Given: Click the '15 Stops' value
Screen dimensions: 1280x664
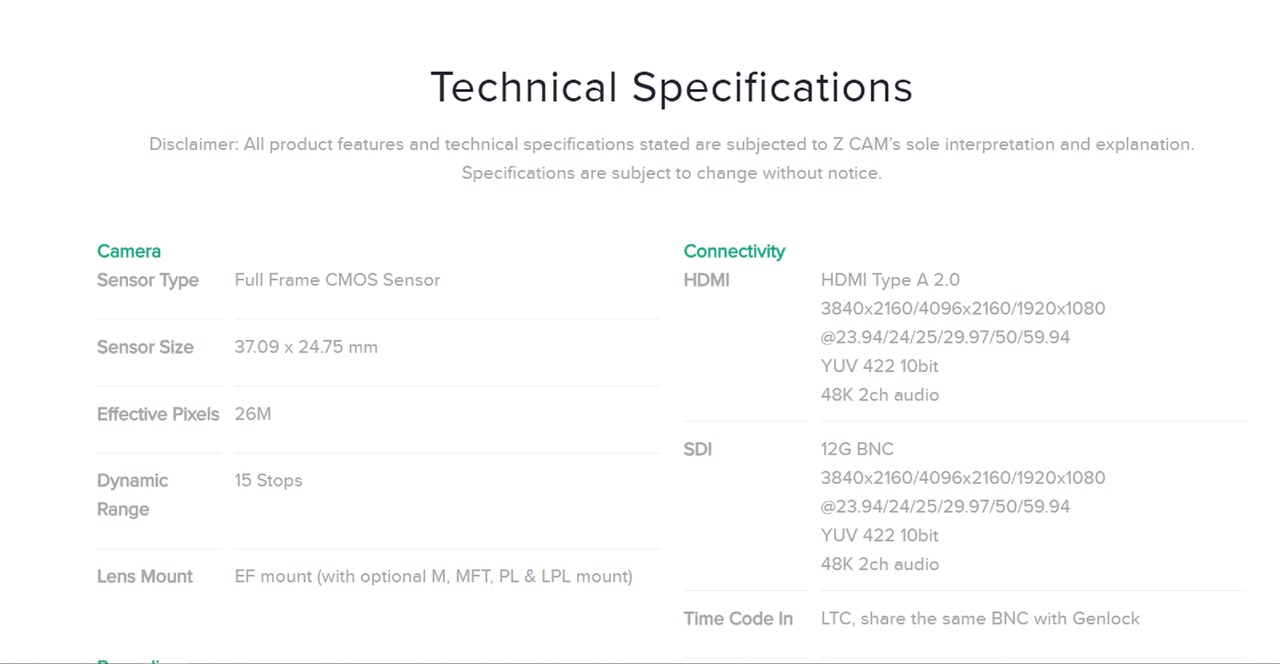Looking at the screenshot, I should pyautogui.click(x=268, y=481).
